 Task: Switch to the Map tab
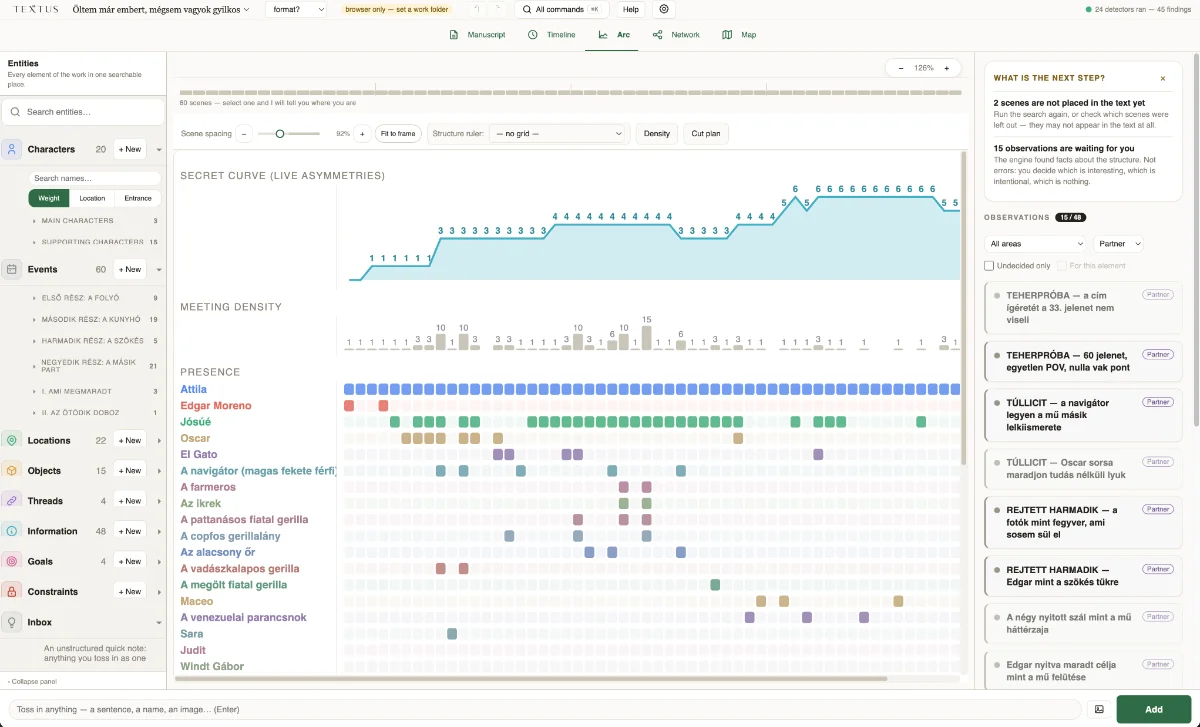pos(739,35)
